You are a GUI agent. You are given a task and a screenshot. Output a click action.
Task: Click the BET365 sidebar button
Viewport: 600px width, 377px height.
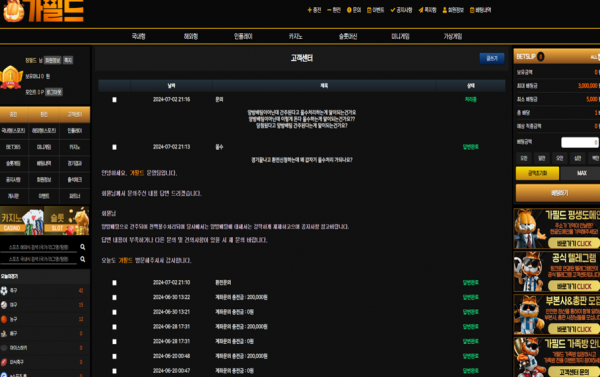[x=13, y=147]
